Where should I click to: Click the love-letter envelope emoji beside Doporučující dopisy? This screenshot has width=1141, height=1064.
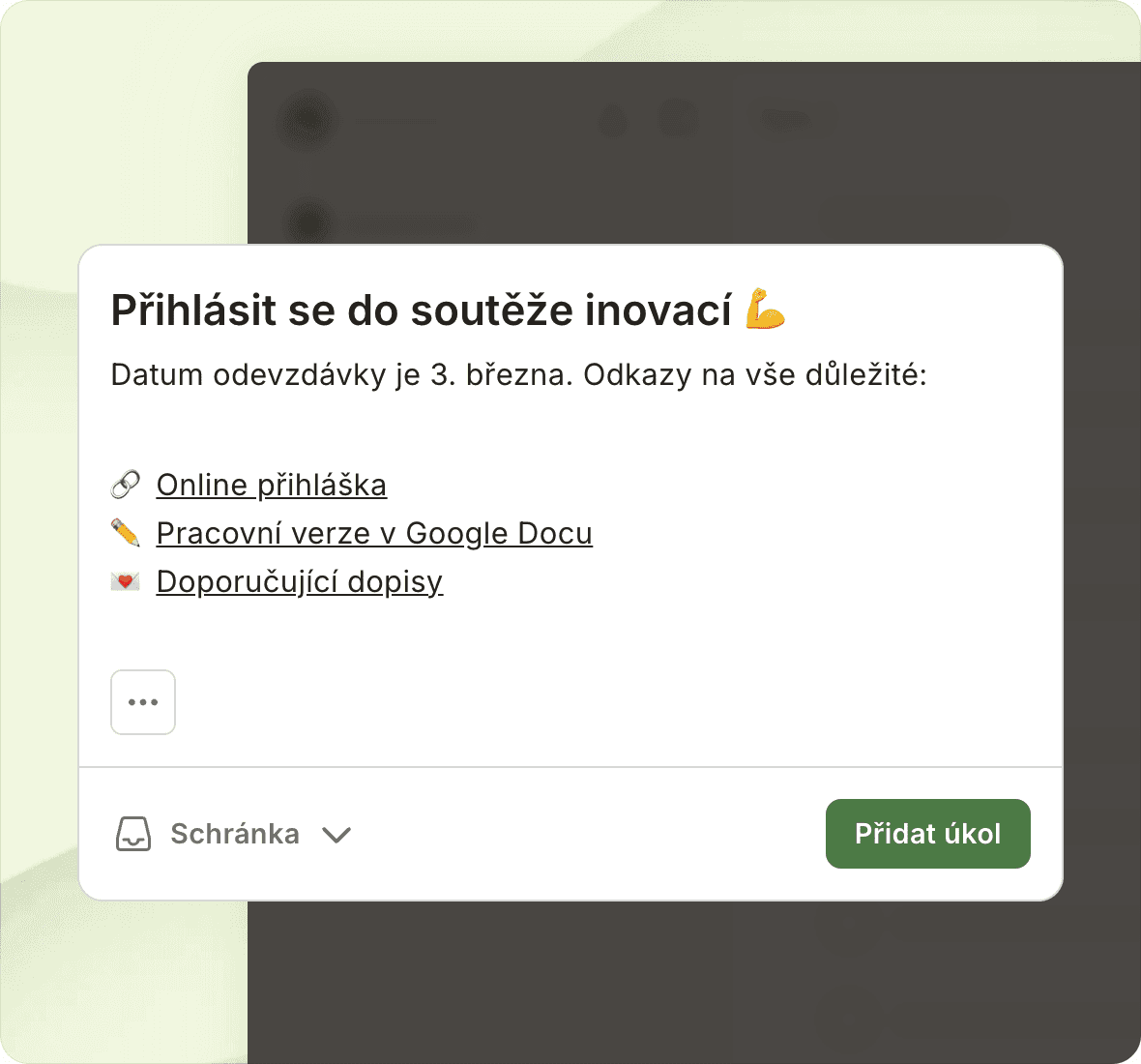pos(126,581)
